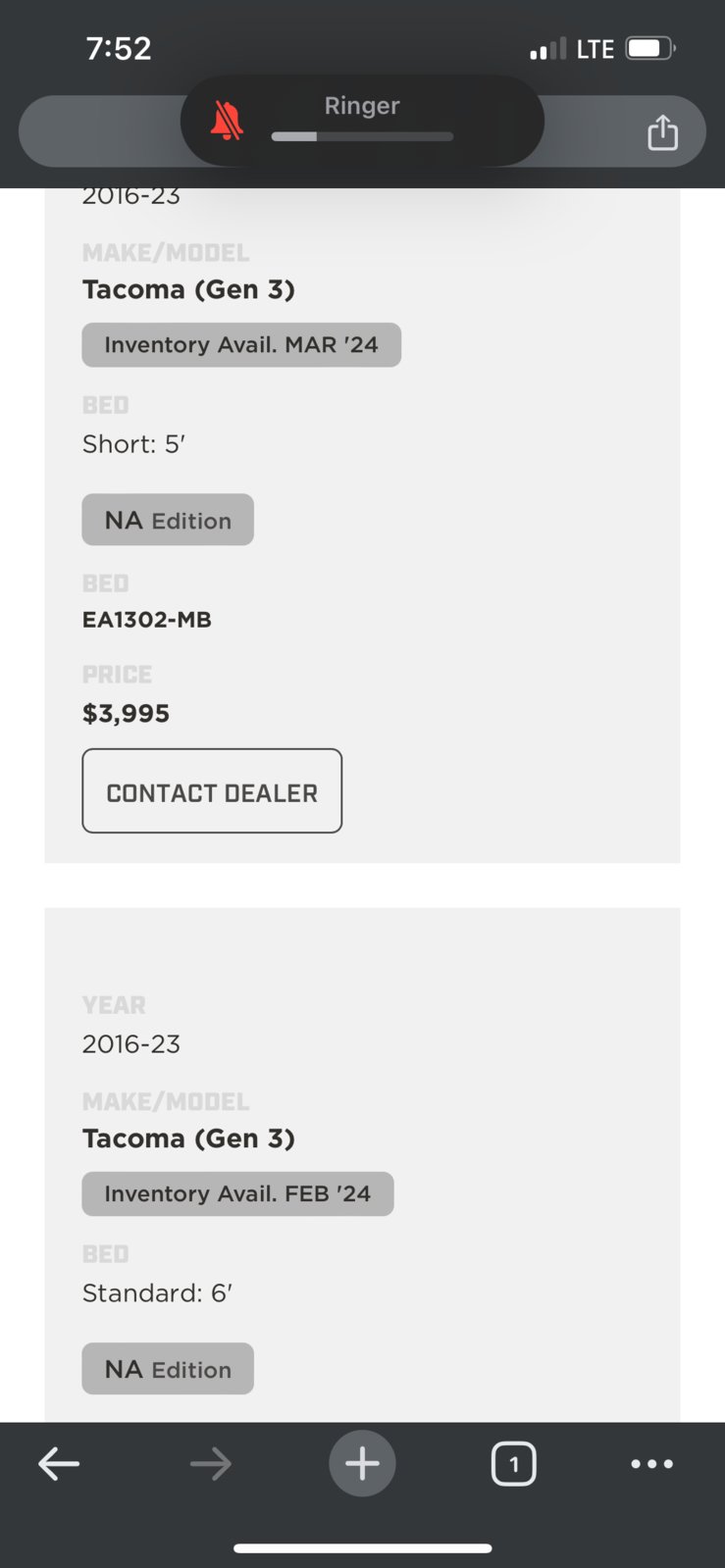
Task: Click the CONTACT DEALER button
Action: (212, 791)
